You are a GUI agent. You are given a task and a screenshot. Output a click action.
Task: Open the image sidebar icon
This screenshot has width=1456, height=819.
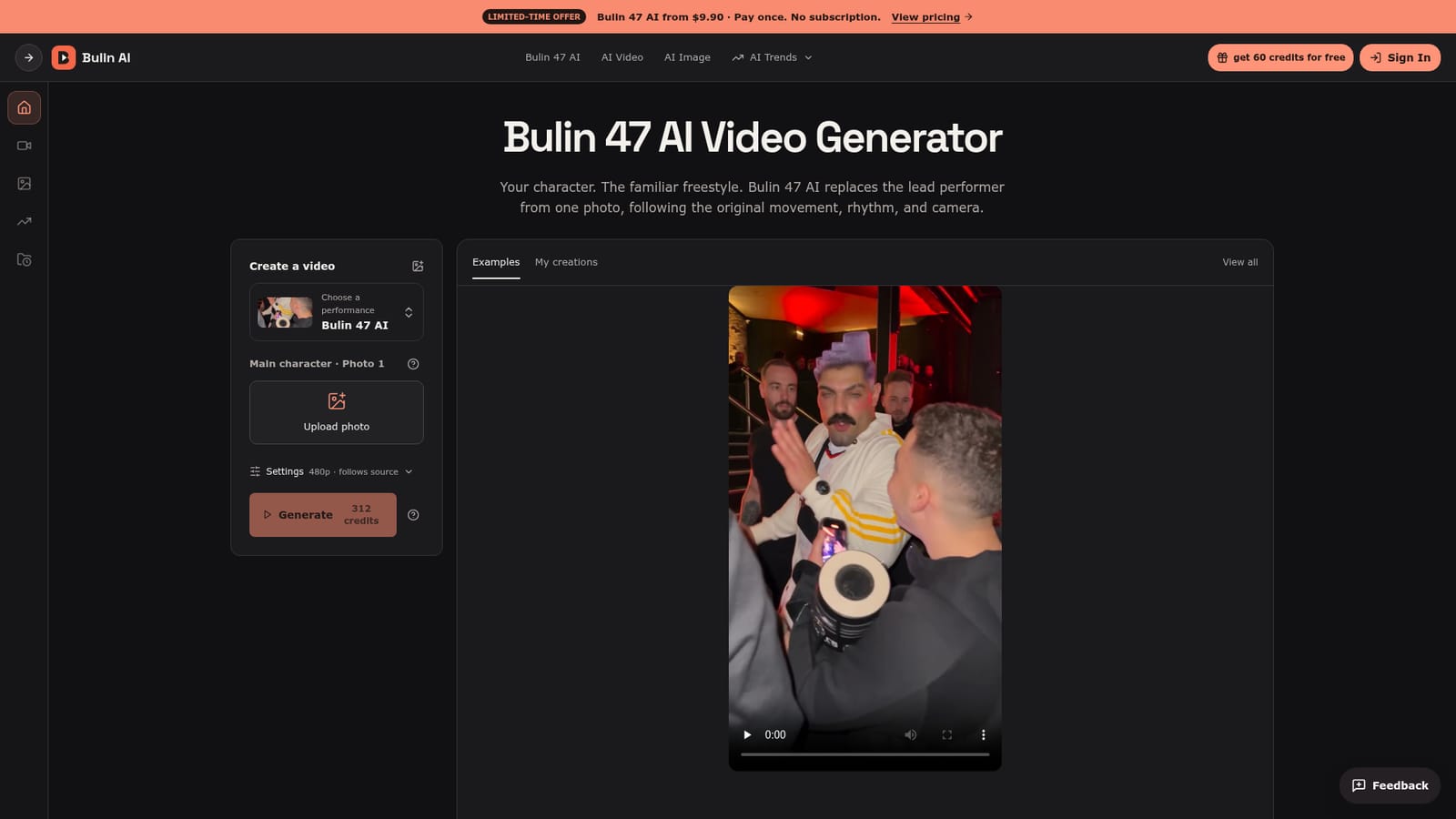(25, 184)
